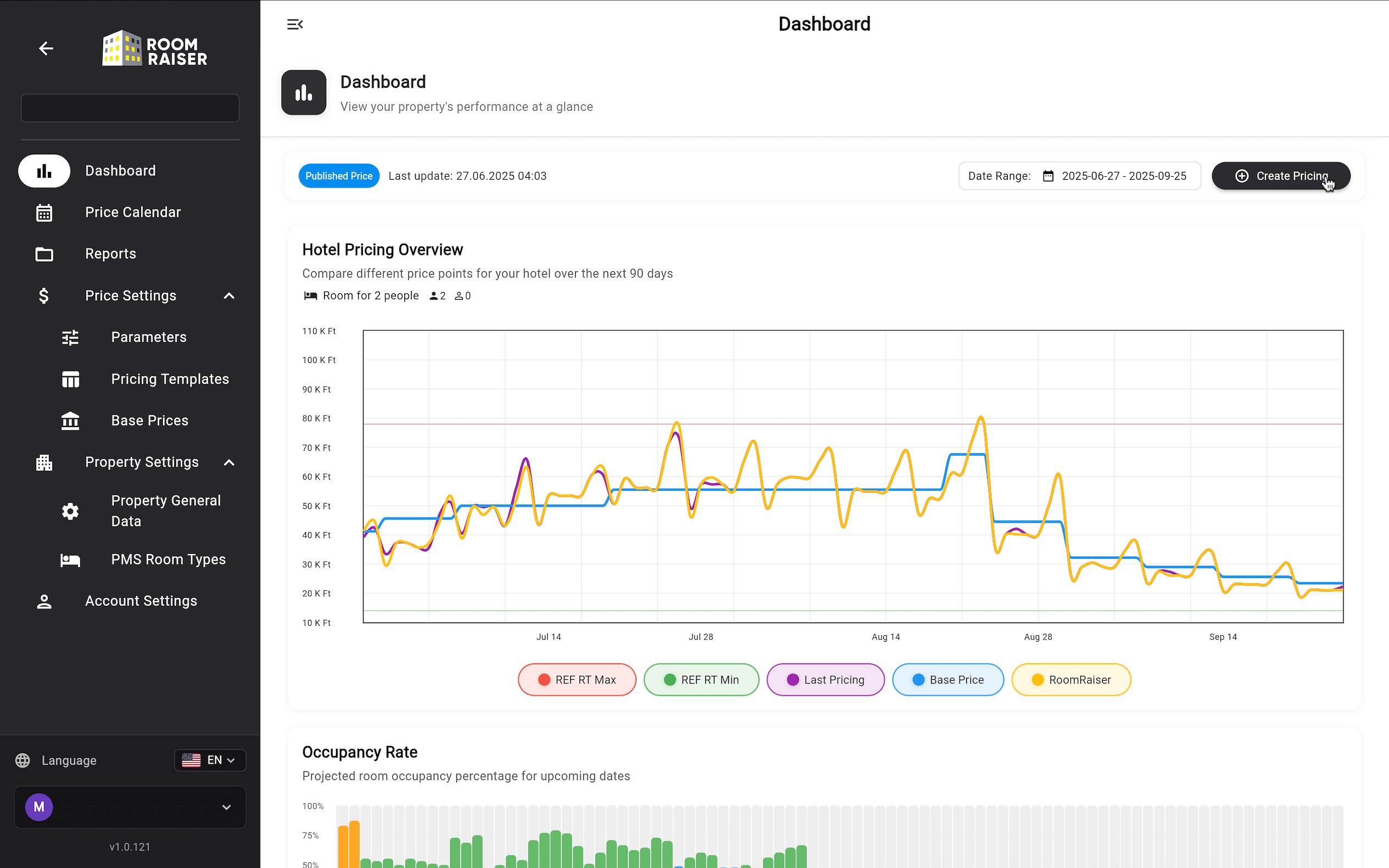Go to Property General Data
Image resolution: width=1389 pixels, height=868 pixels.
tap(165, 511)
